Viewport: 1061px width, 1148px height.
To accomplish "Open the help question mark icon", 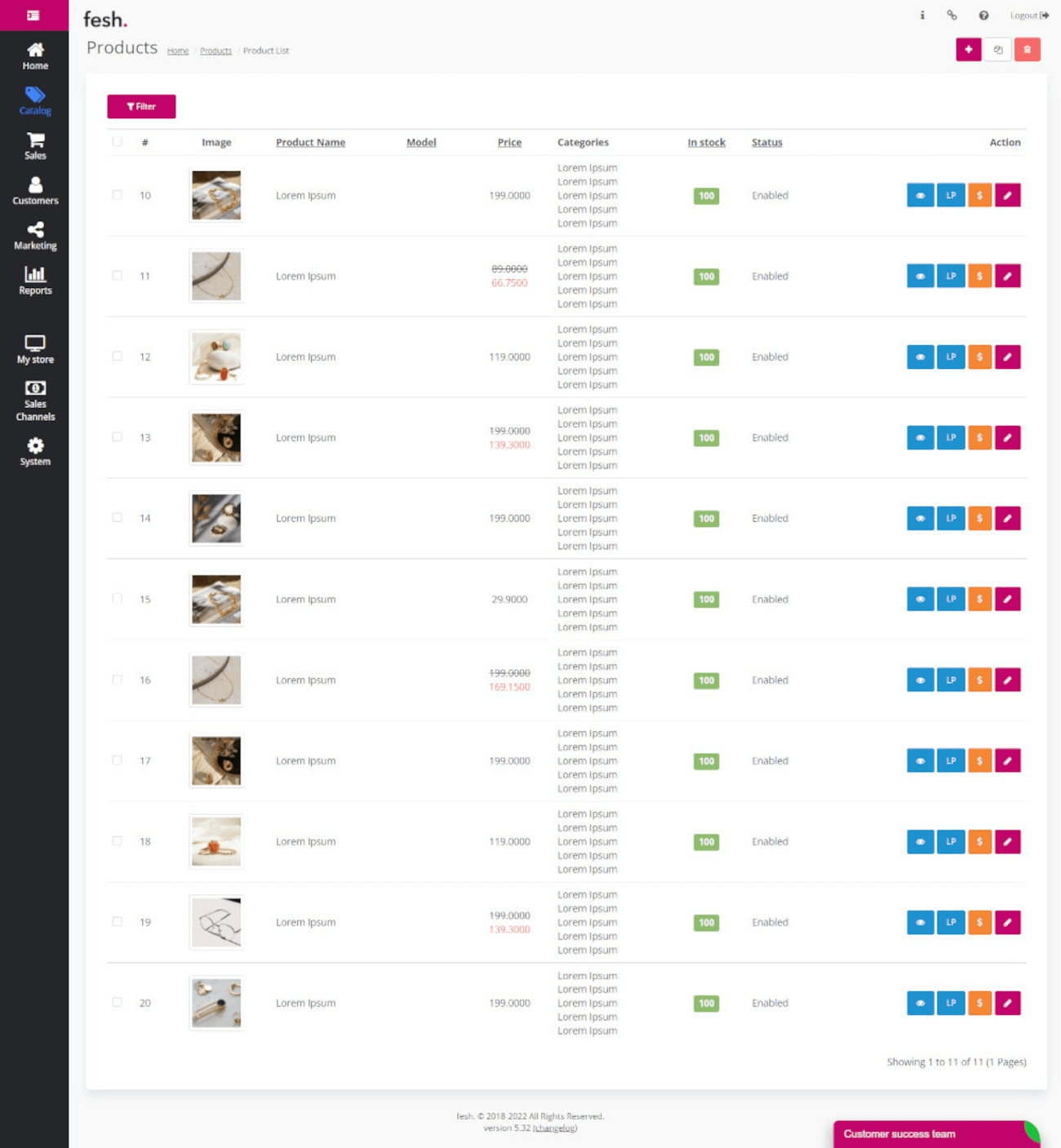I will (x=983, y=16).
